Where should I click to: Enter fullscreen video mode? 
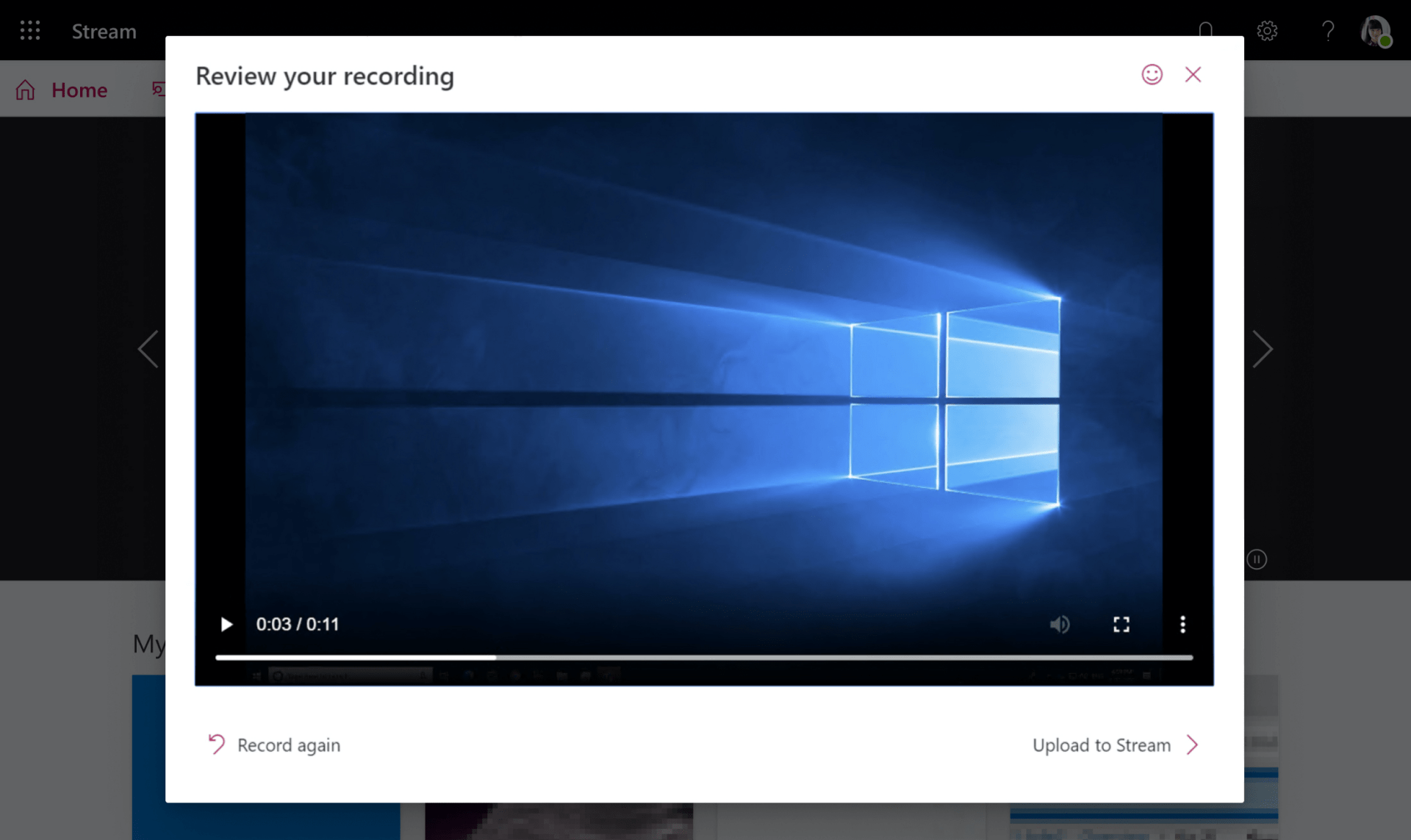click(x=1121, y=624)
